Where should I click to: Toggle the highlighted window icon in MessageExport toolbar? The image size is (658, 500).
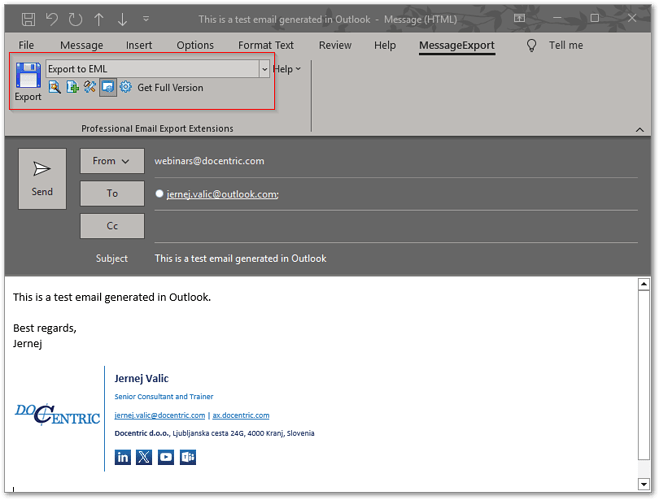[107, 88]
